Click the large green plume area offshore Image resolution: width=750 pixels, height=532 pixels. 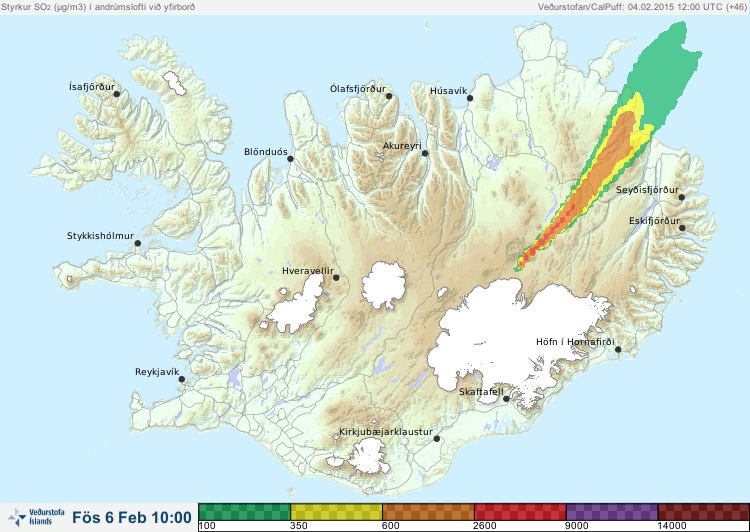[665, 72]
